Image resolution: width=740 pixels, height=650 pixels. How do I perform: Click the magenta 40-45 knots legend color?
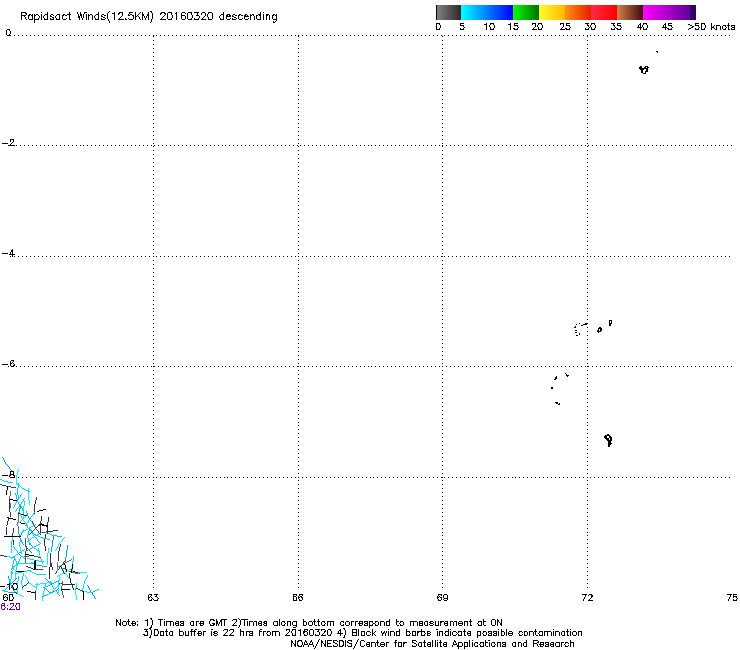[x=656, y=12]
